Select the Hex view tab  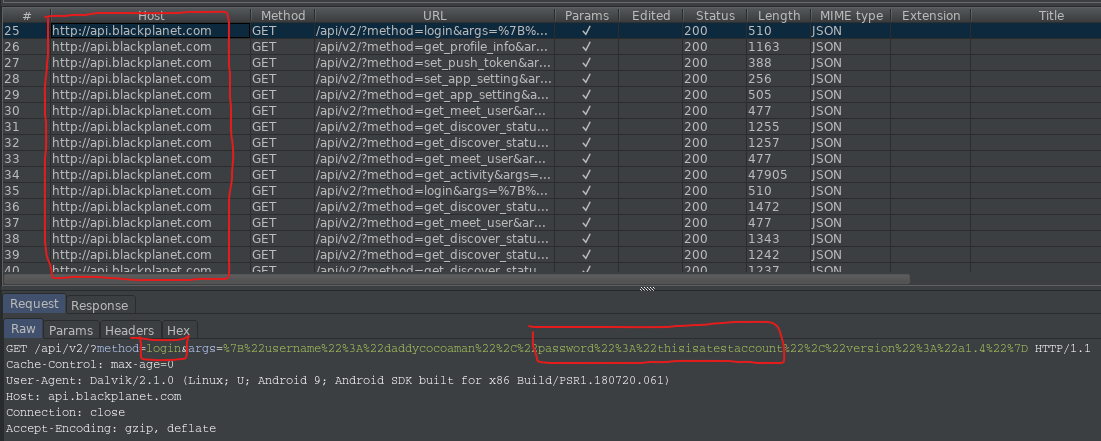click(178, 330)
